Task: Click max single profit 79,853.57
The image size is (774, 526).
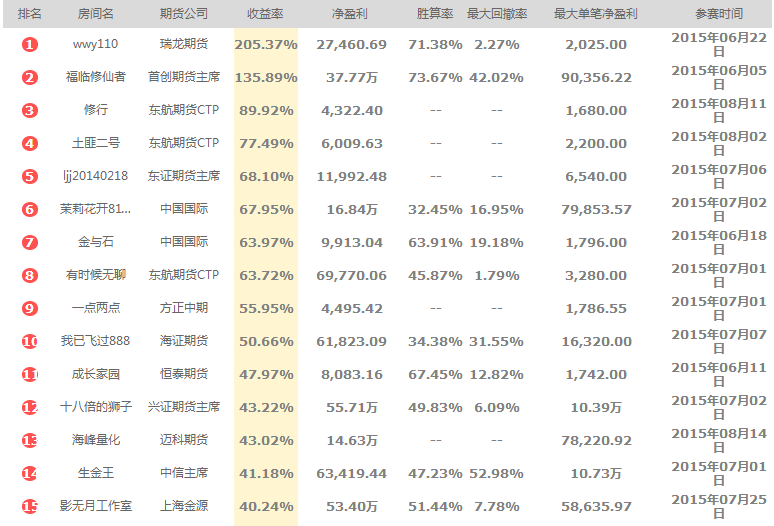Action: pos(596,210)
